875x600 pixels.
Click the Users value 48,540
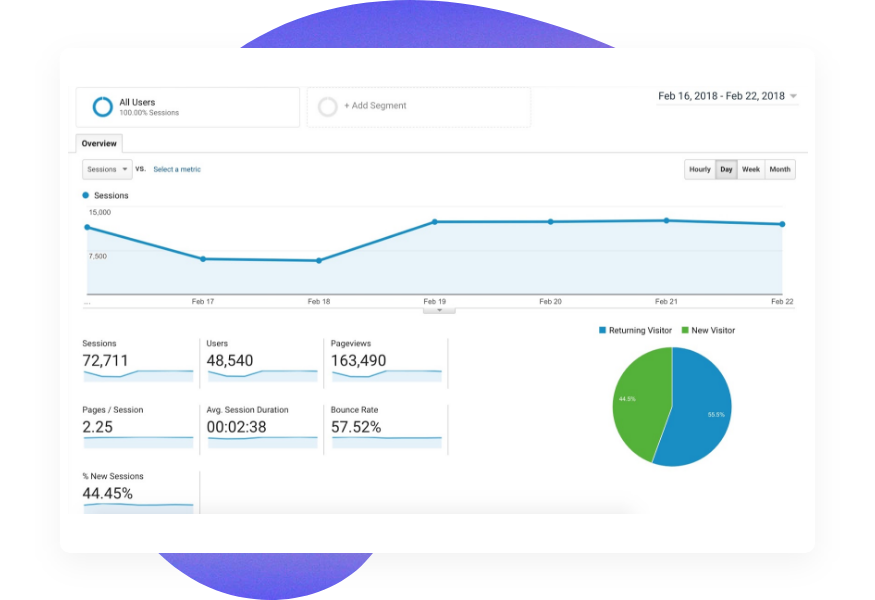[x=230, y=361]
